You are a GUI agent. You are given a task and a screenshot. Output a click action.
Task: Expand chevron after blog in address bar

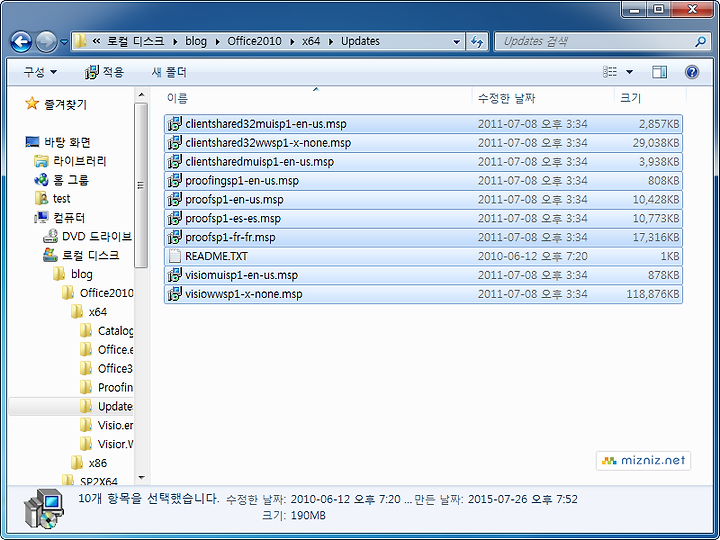pos(218,42)
